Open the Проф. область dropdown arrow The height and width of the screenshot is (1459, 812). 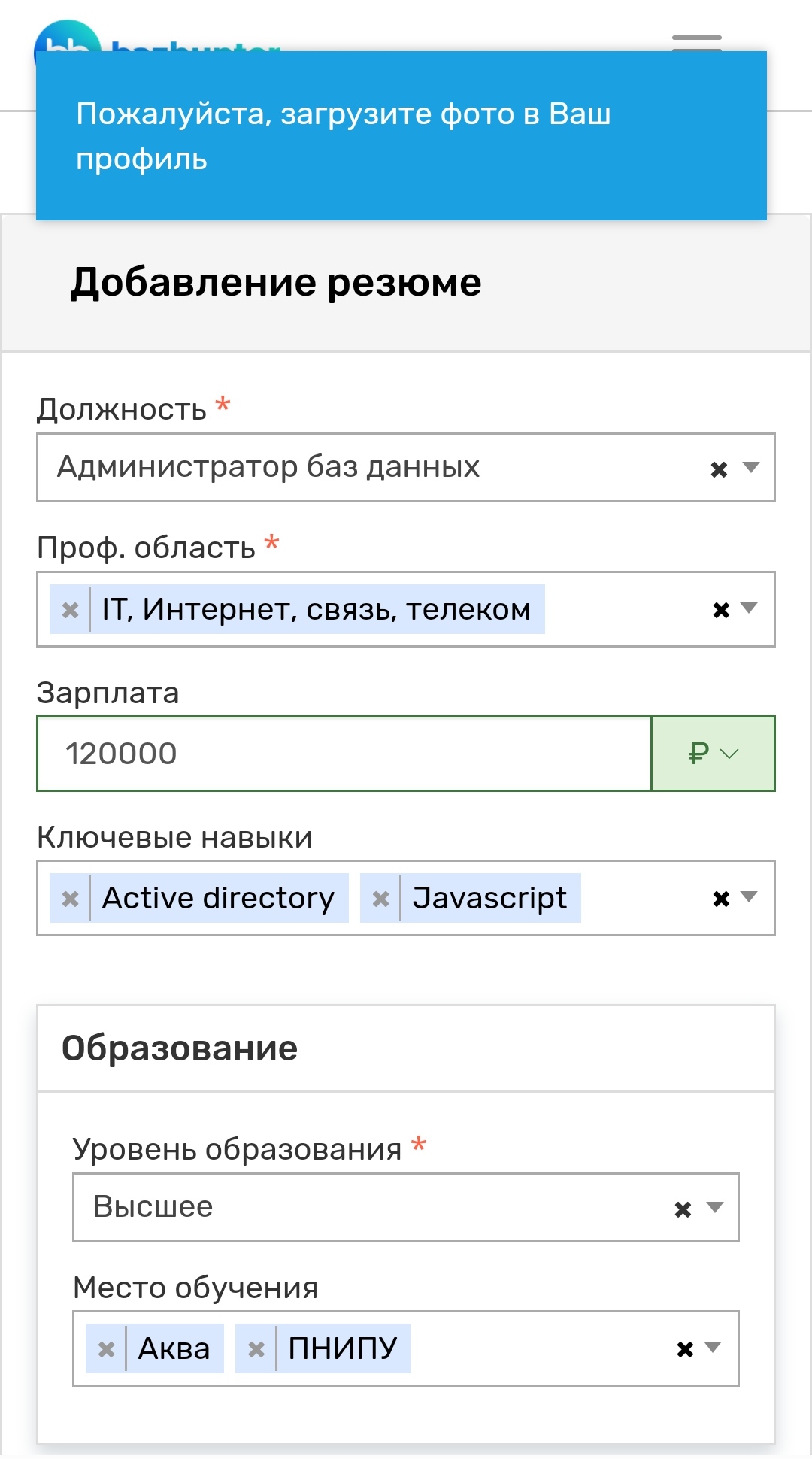coord(749,608)
